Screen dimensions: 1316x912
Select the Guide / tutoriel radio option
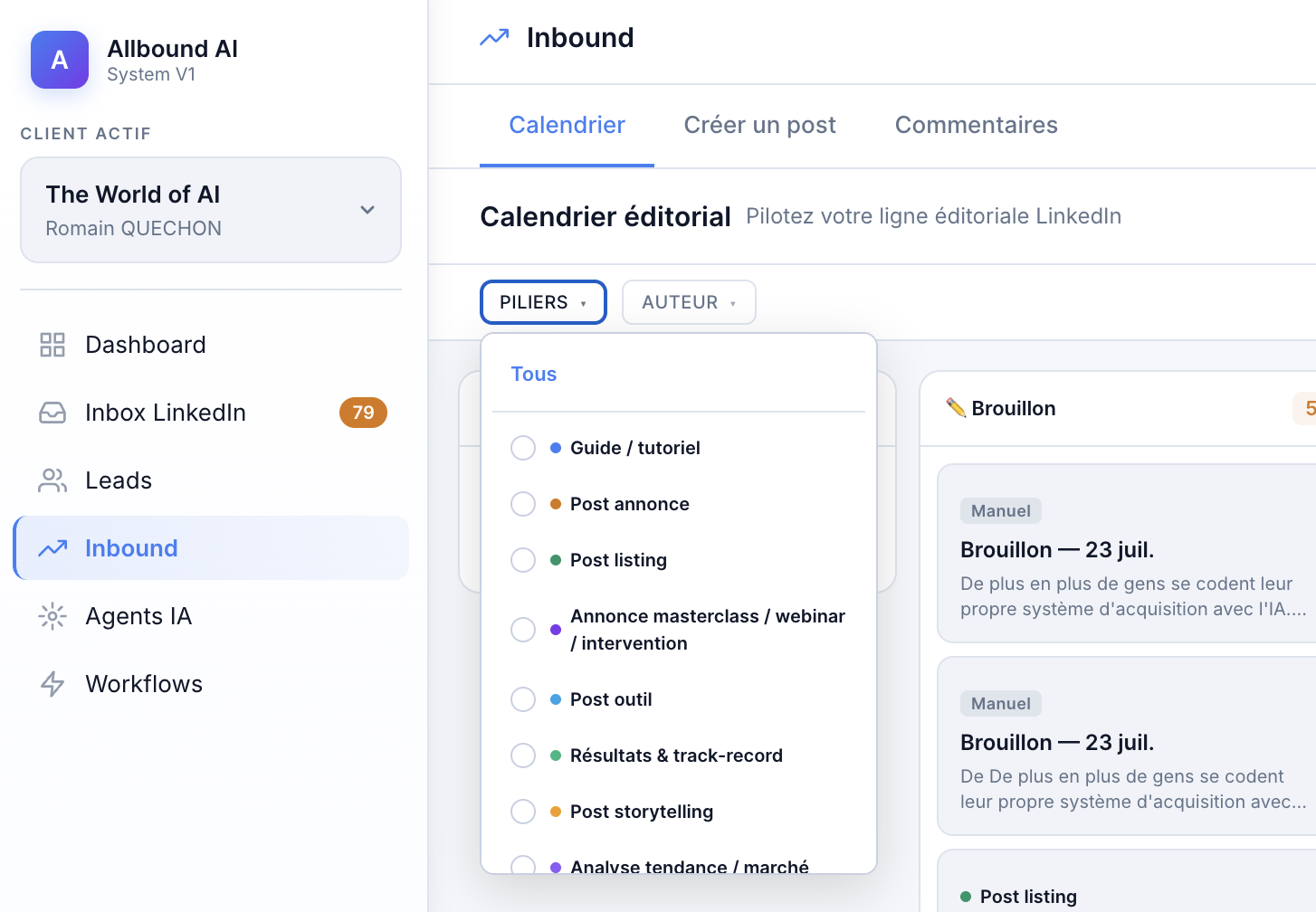click(523, 448)
